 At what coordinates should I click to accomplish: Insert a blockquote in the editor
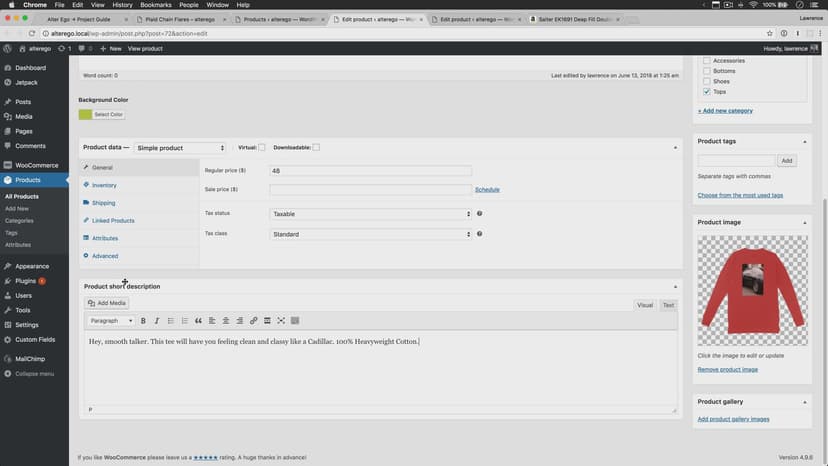pos(198,321)
